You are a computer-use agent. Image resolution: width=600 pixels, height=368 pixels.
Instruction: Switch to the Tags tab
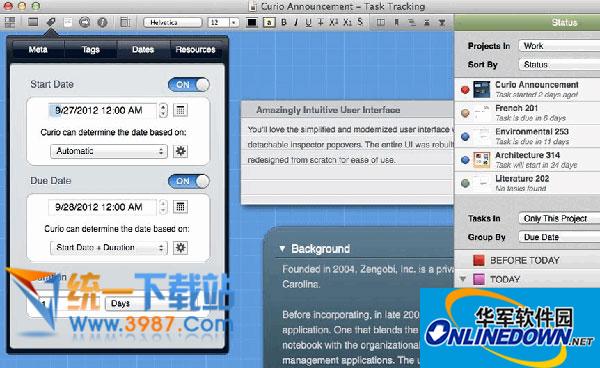point(91,50)
